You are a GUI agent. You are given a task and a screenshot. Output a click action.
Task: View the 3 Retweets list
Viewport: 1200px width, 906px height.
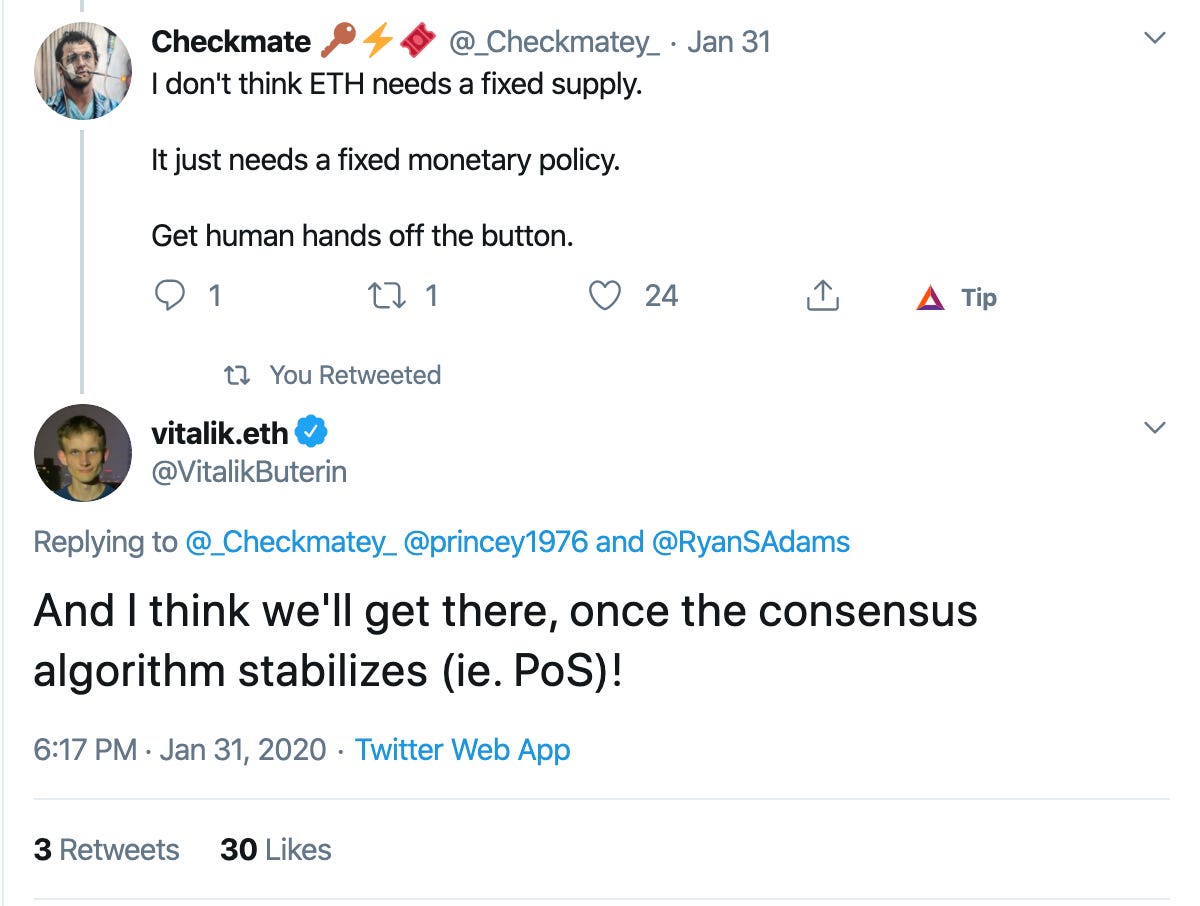click(106, 850)
